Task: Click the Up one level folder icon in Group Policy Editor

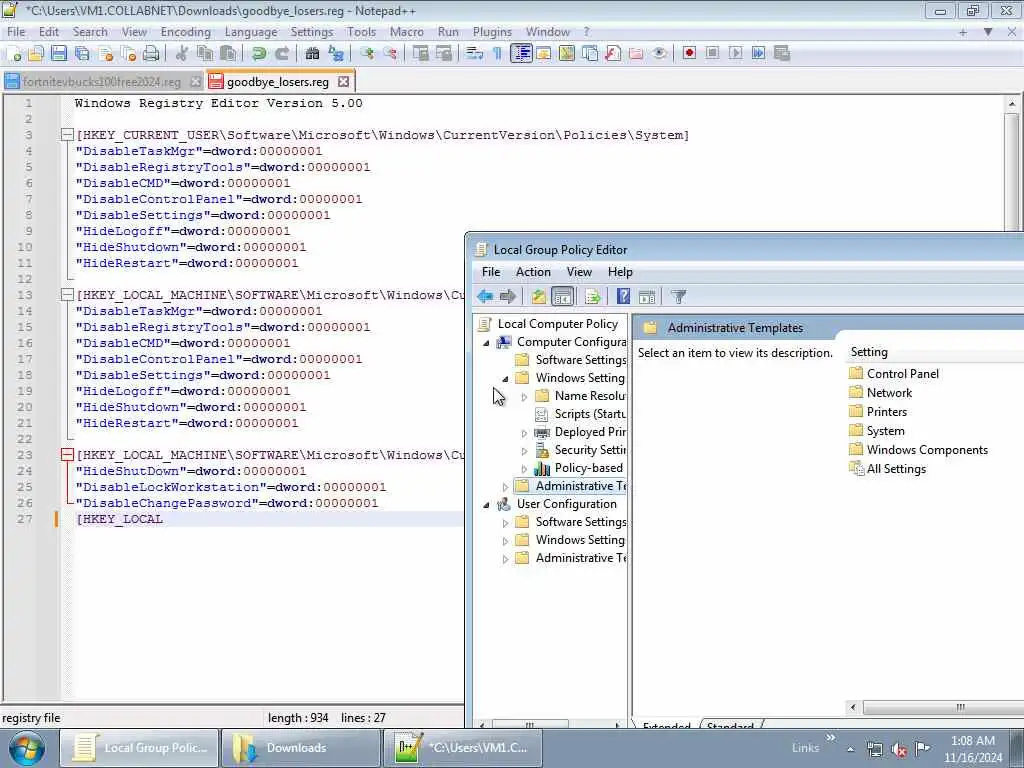Action: click(x=538, y=296)
